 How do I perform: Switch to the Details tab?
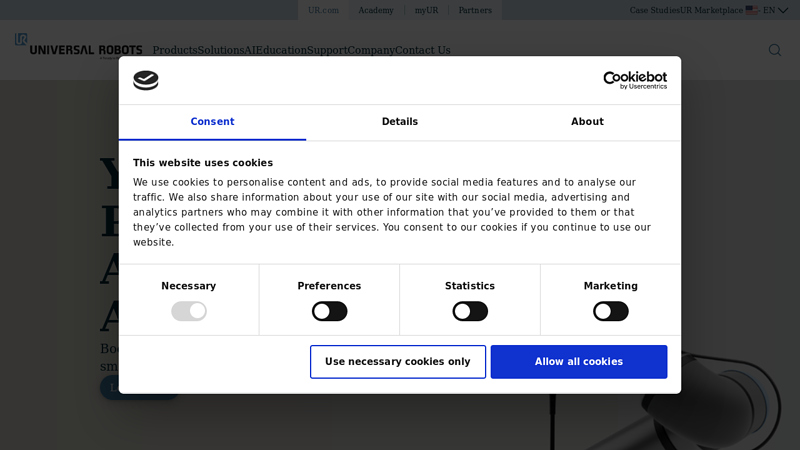400,122
